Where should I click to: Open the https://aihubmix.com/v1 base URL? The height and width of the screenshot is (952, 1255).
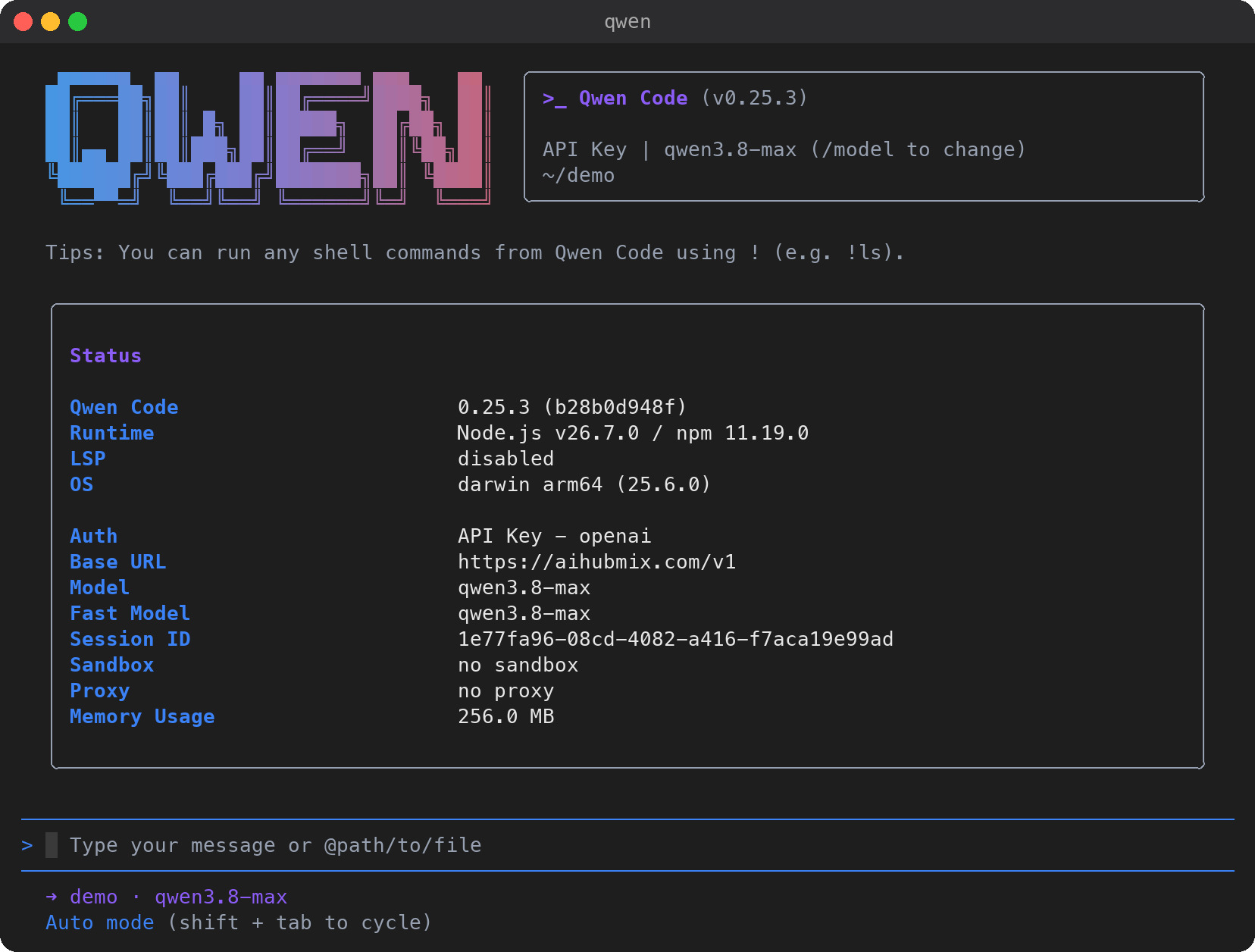596,562
